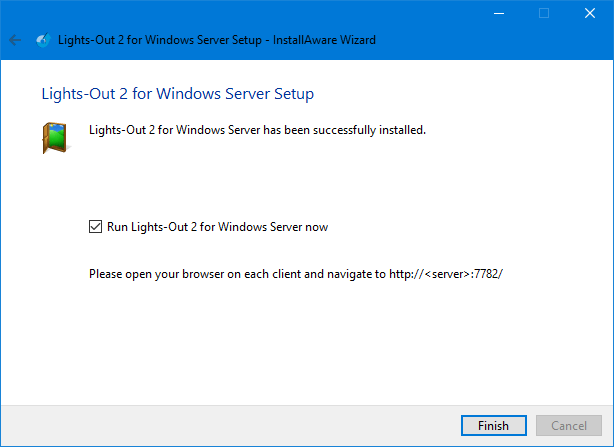
Task: Click the 'Run Lights-Out 2 for Windows Server now' label
Action: point(217,227)
